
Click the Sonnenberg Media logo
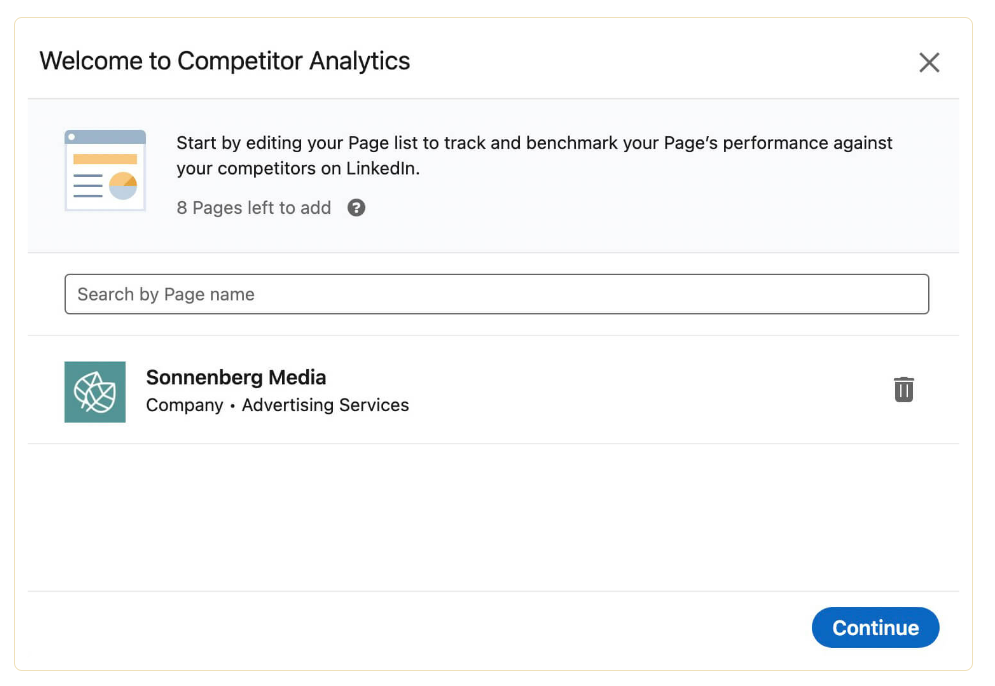point(95,392)
